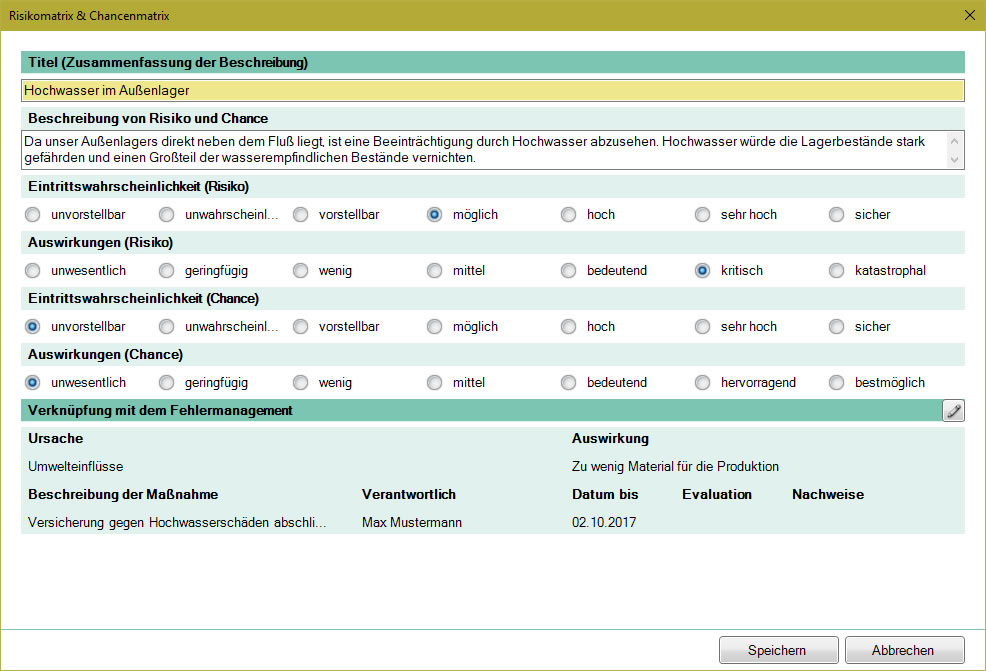Choose 'sehr hoch' under Eintrittswahrscheinlichkeit (Chance)
986x671 pixels.
(703, 327)
